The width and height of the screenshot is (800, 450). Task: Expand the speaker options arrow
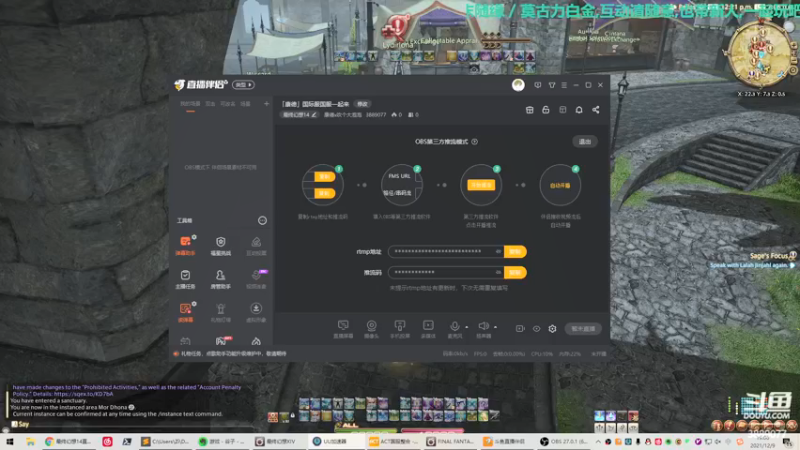point(495,327)
